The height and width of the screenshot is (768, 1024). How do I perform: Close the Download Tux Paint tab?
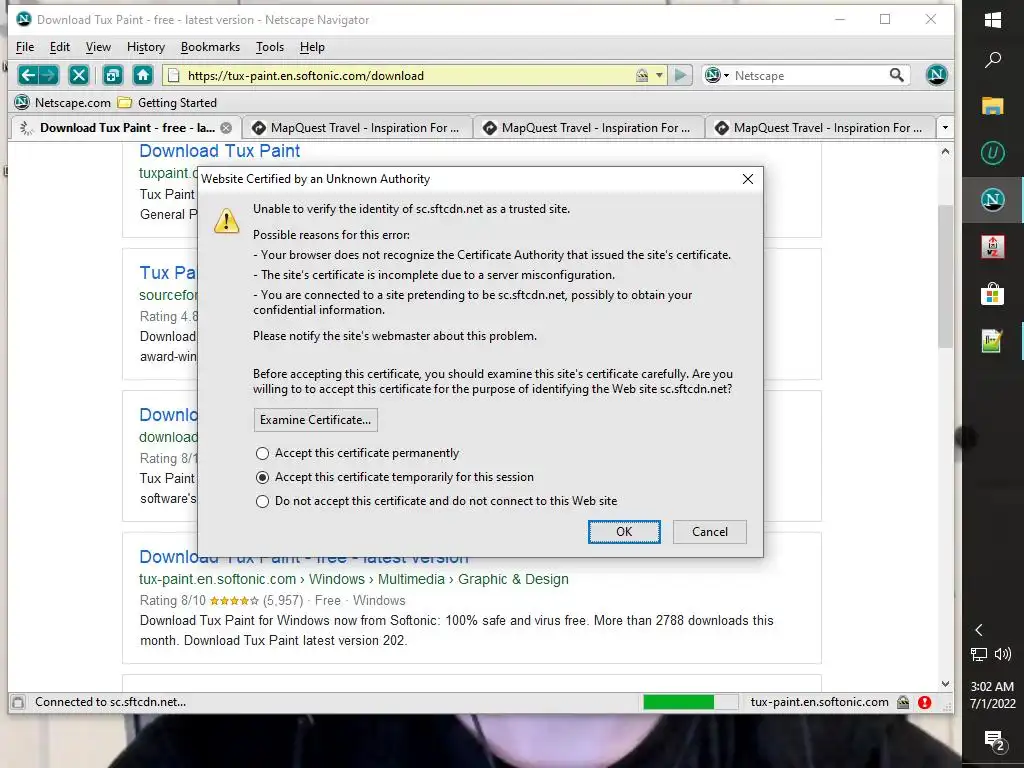click(x=226, y=128)
